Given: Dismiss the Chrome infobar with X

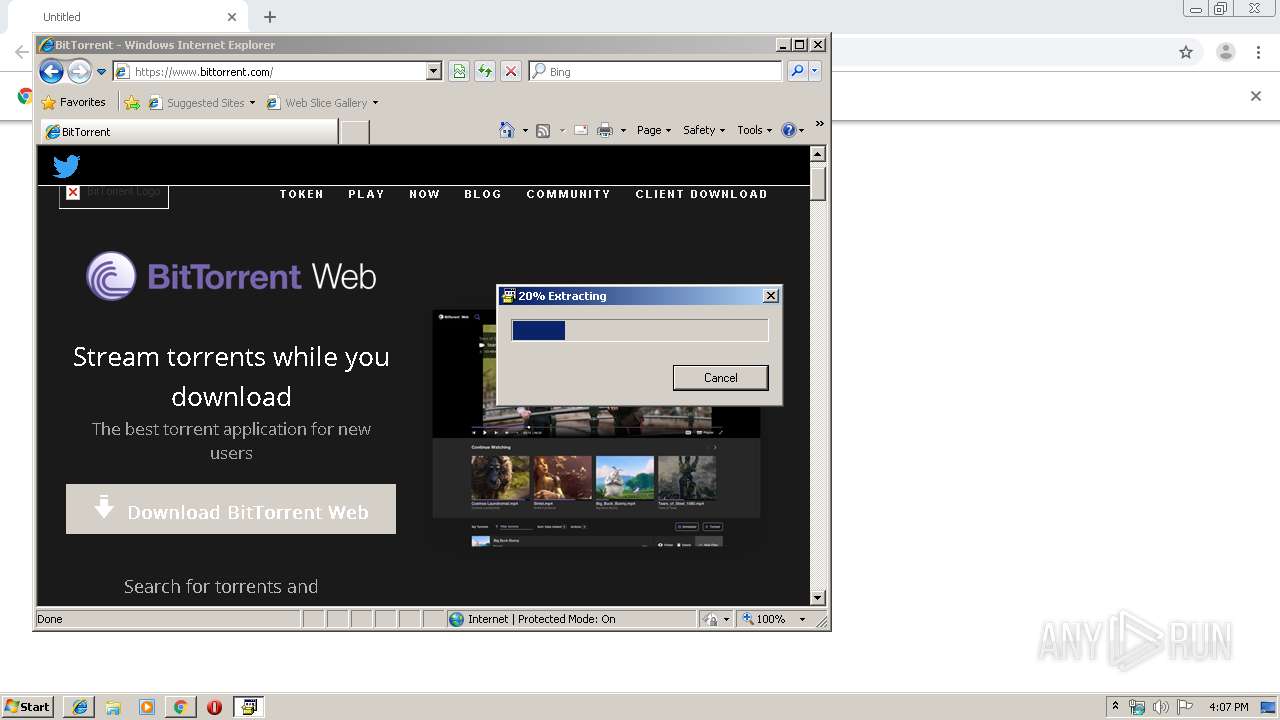Looking at the screenshot, I should pos(1256,96).
